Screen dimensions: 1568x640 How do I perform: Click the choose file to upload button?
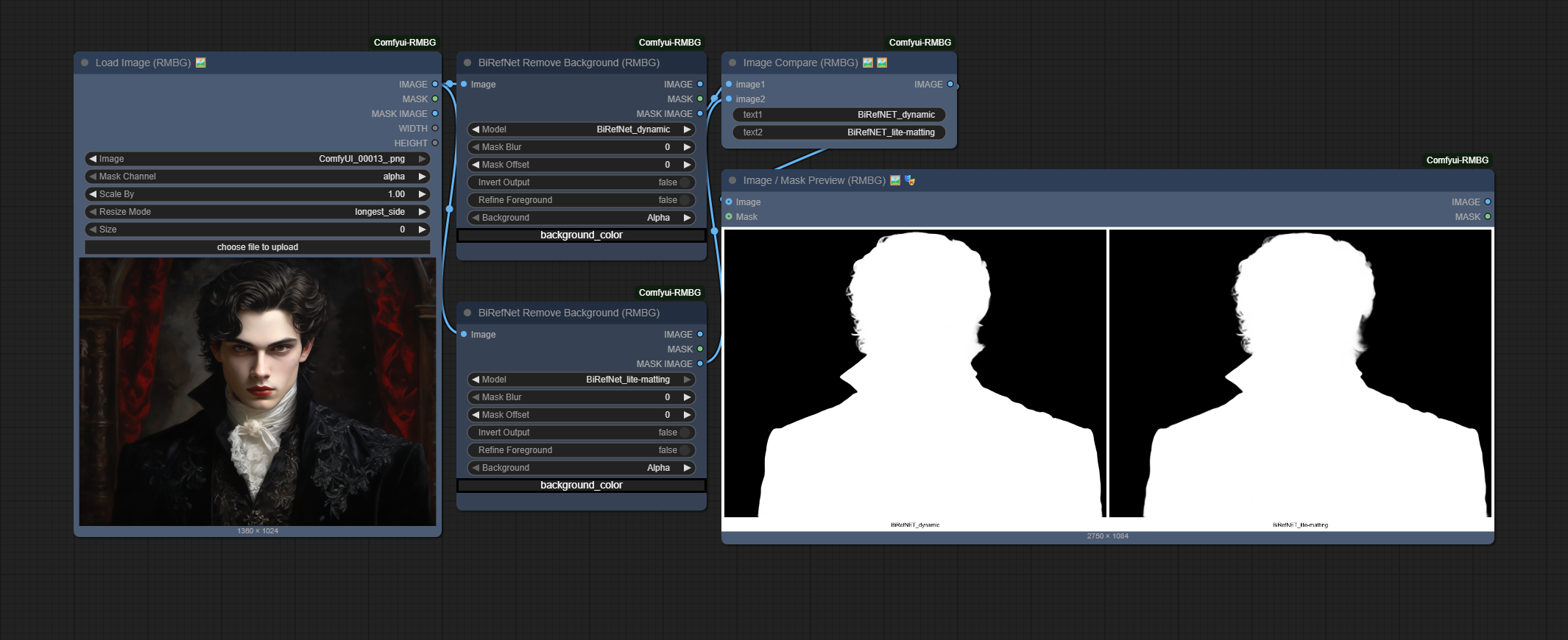258,247
